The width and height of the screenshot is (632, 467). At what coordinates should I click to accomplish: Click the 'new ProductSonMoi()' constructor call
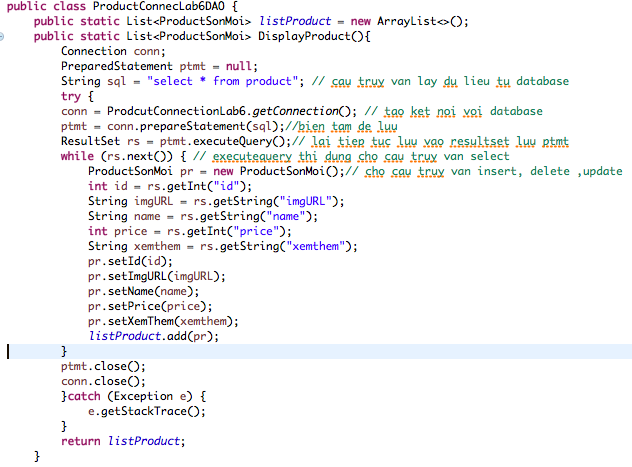(x=276, y=171)
